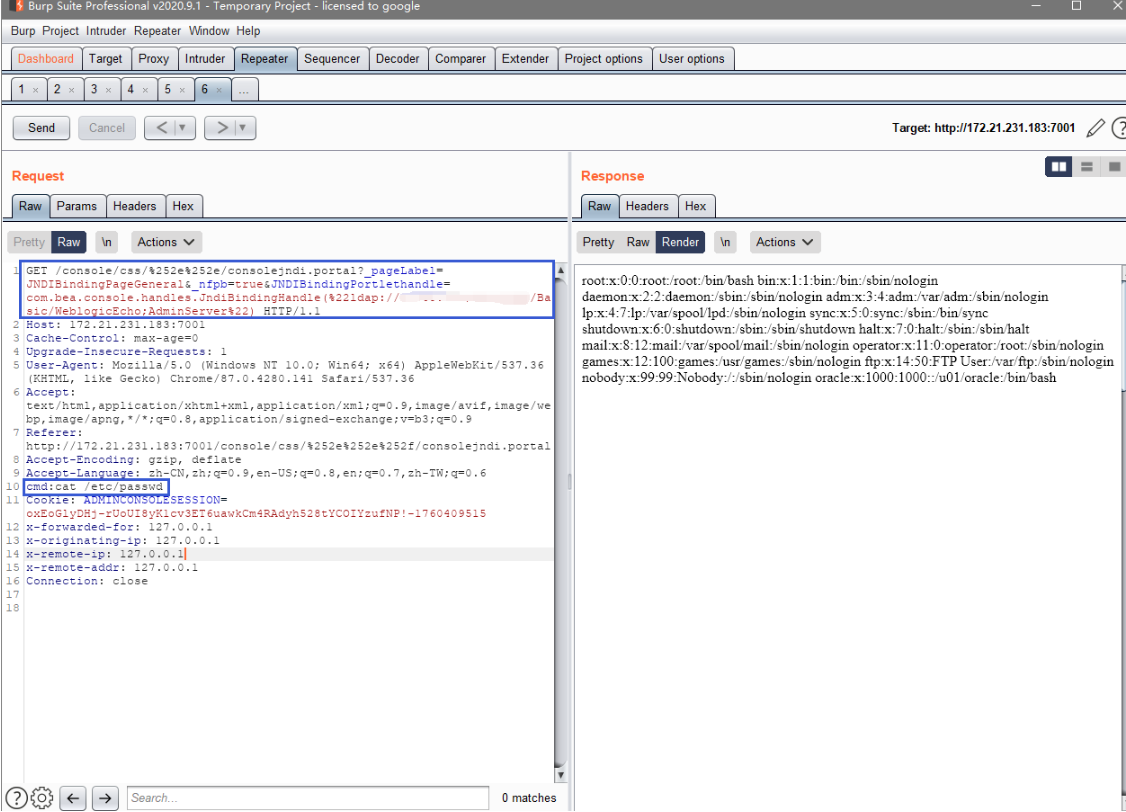Switch to the Extender tab
The width and height of the screenshot is (1126, 812).
(x=525, y=59)
